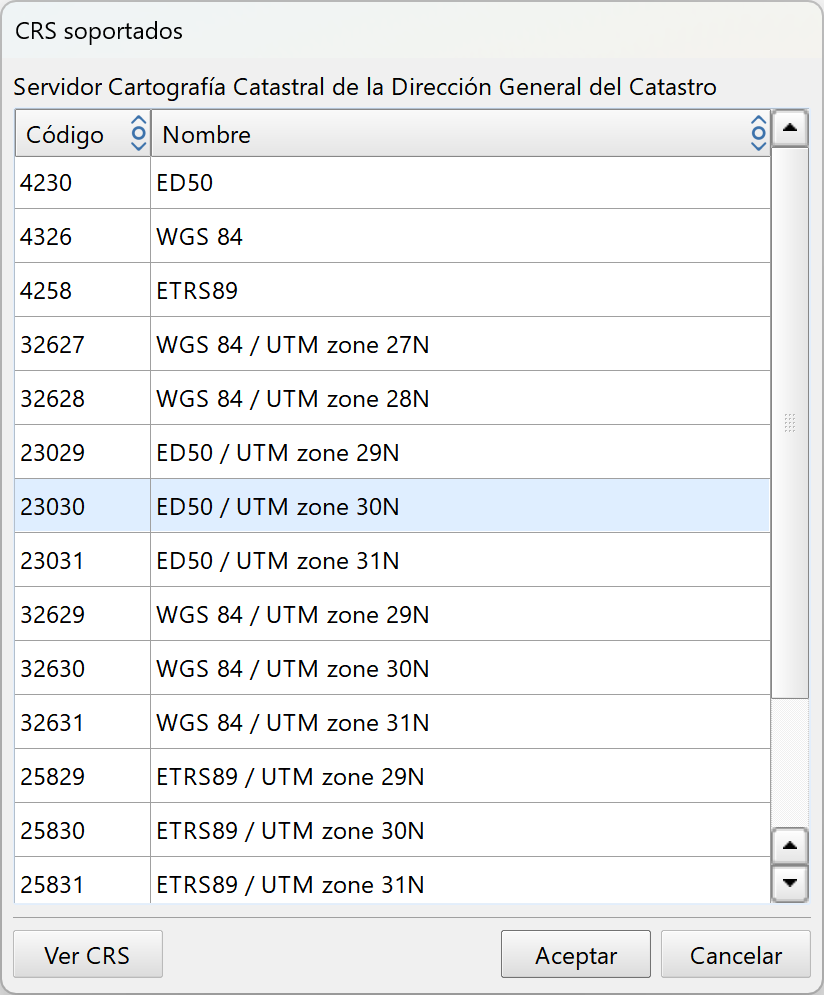Click the sort icon in Código header
The image size is (824, 995).
139,133
